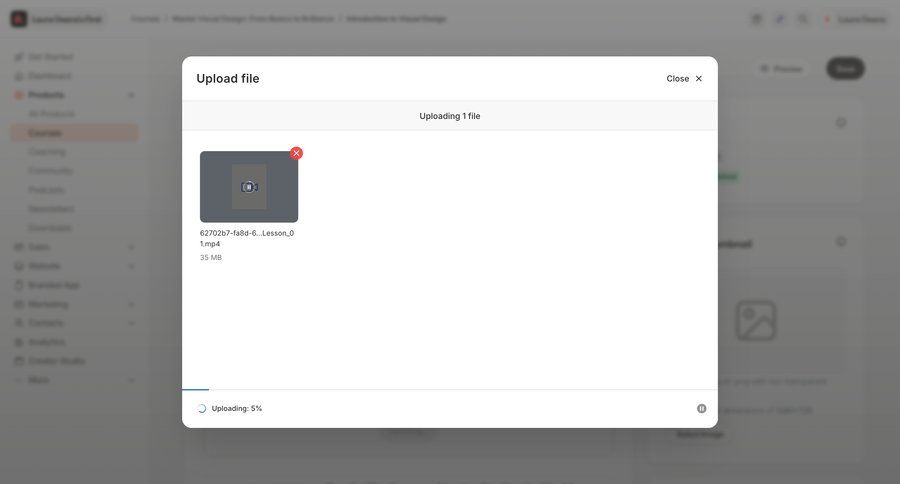The image size is (900, 484).
Task: Close the Upload file dialog
Action: tap(685, 78)
